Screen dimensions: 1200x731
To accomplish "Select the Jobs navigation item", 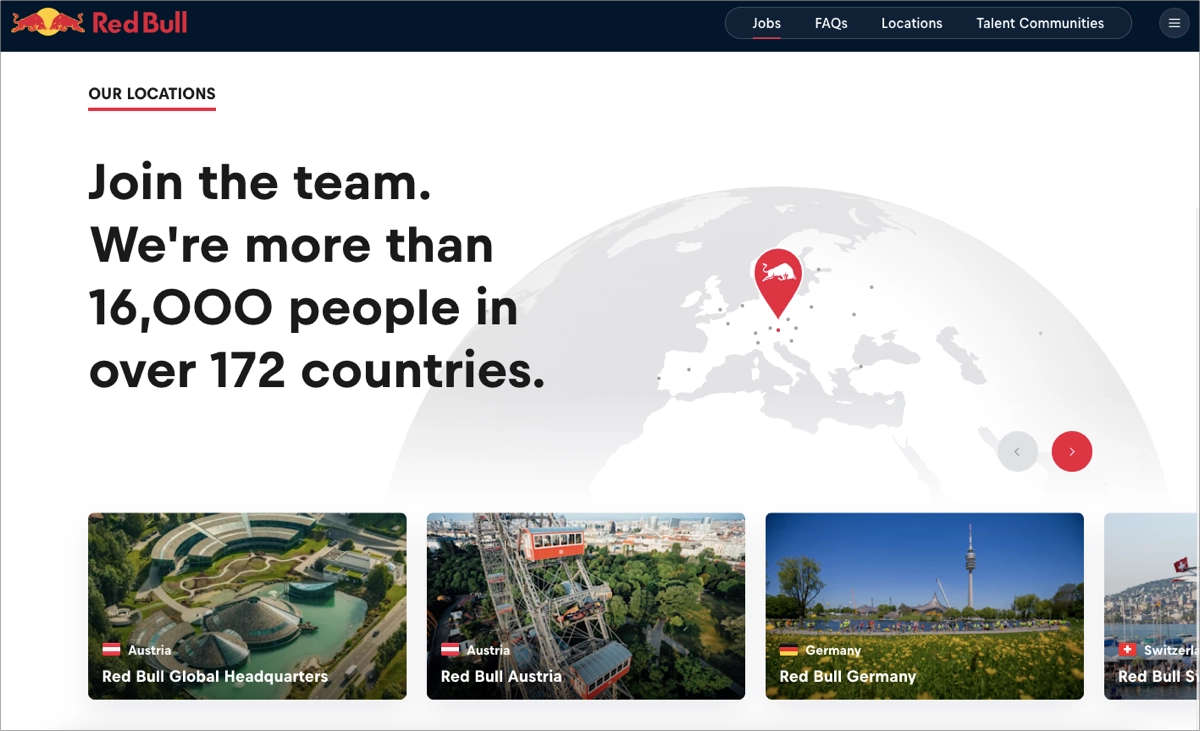I will point(766,22).
